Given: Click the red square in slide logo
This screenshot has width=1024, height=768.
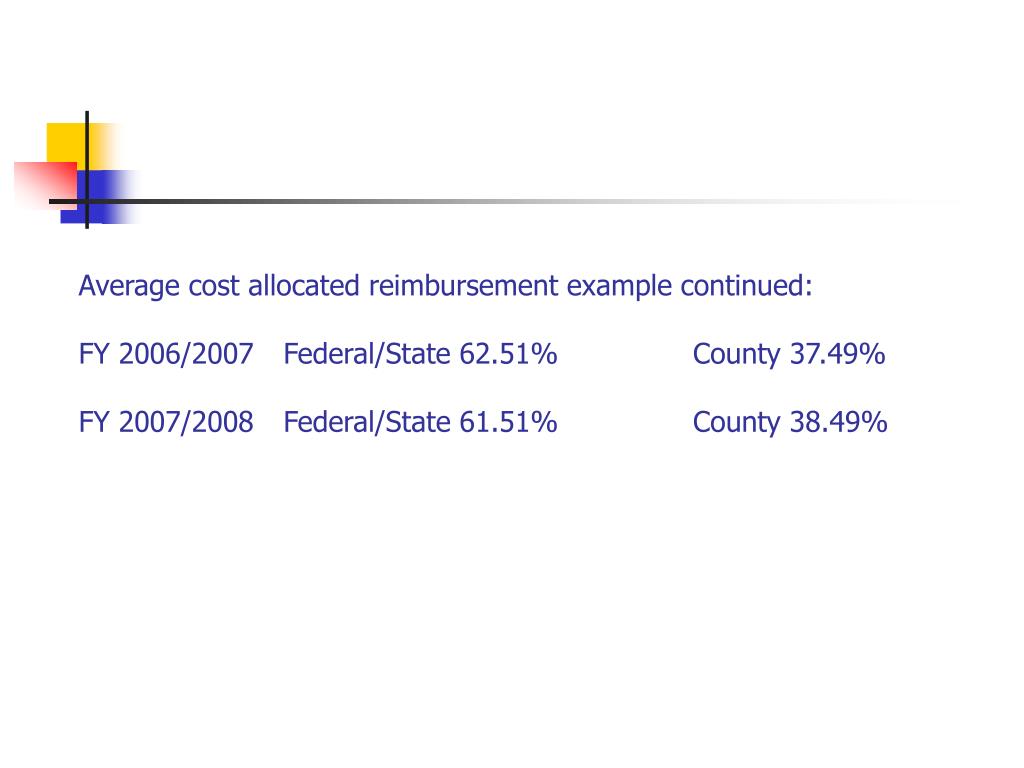Looking at the screenshot, I should coord(45,185).
